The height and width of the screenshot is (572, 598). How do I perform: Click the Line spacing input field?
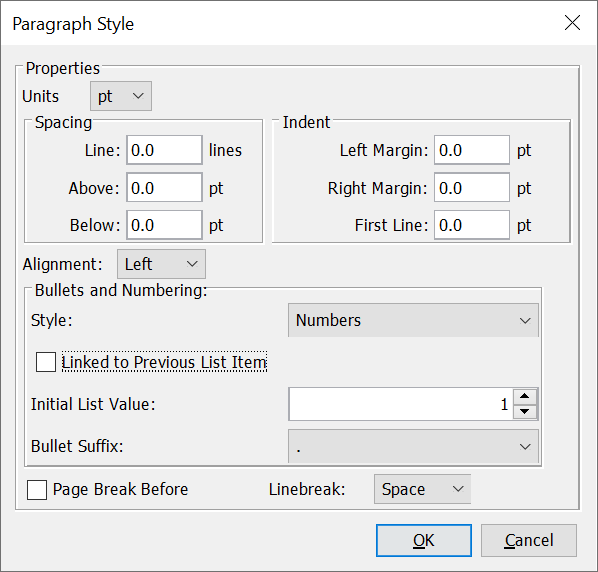[x=164, y=150]
